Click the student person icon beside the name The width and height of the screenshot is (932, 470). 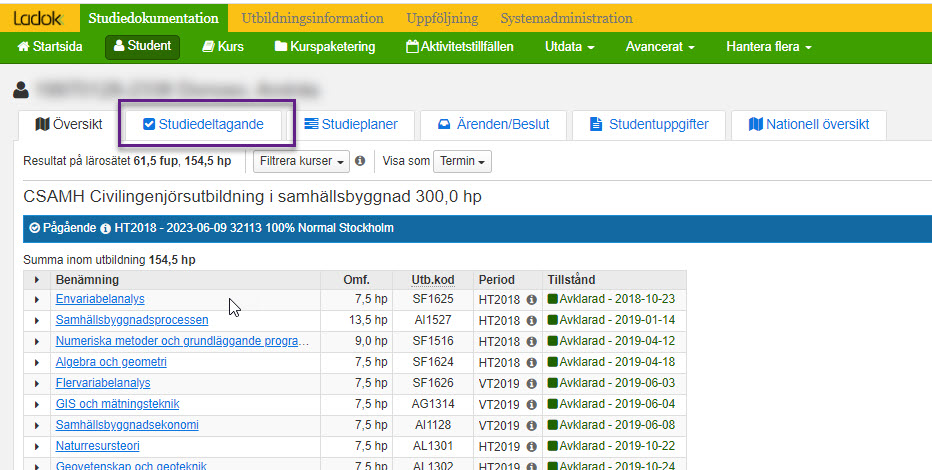pos(21,90)
